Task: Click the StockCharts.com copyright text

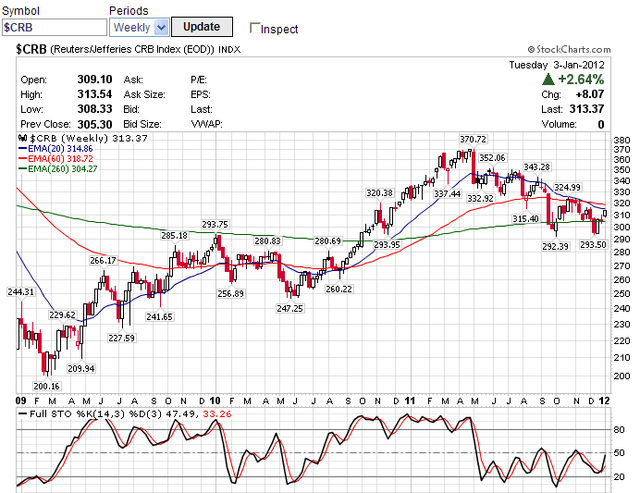Action: pos(569,49)
